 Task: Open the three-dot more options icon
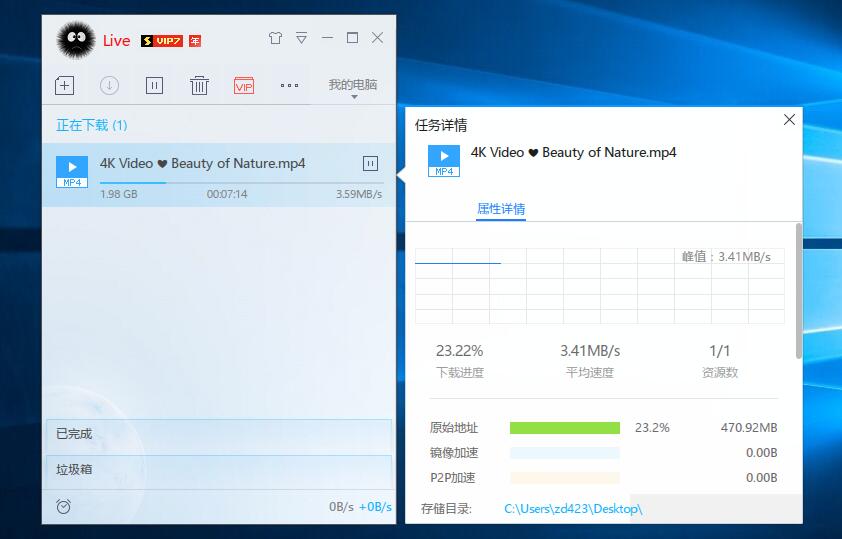(289, 86)
